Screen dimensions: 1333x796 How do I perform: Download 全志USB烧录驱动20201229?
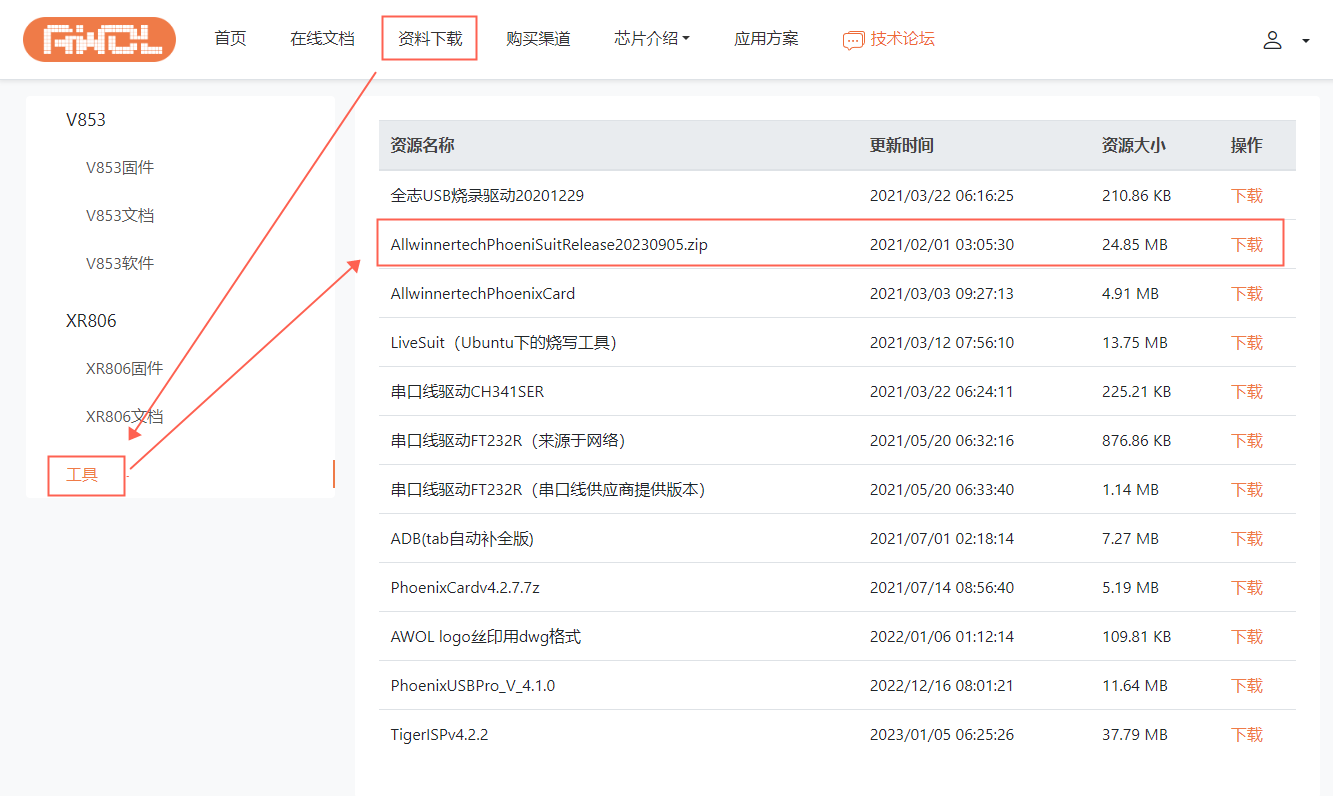pyautogui.click(x=1246, y=196)
